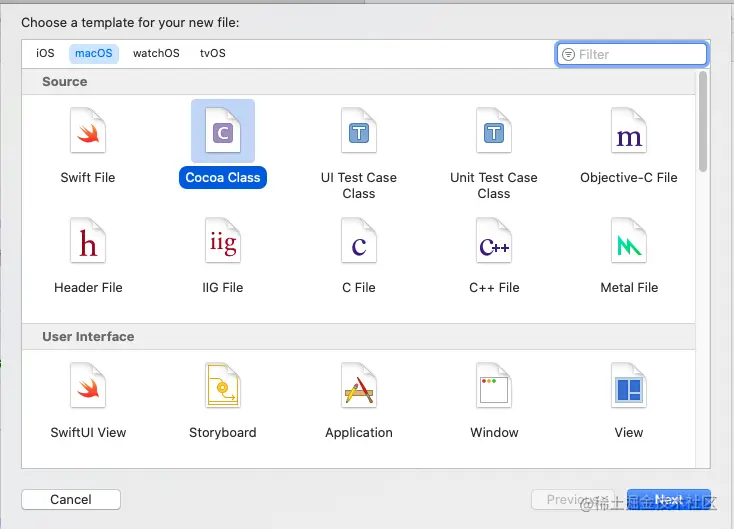Image resolution: width=734 pixels, height=529 pixels.
Task: Click the "IIG File" label
Action: click(223, 287)
